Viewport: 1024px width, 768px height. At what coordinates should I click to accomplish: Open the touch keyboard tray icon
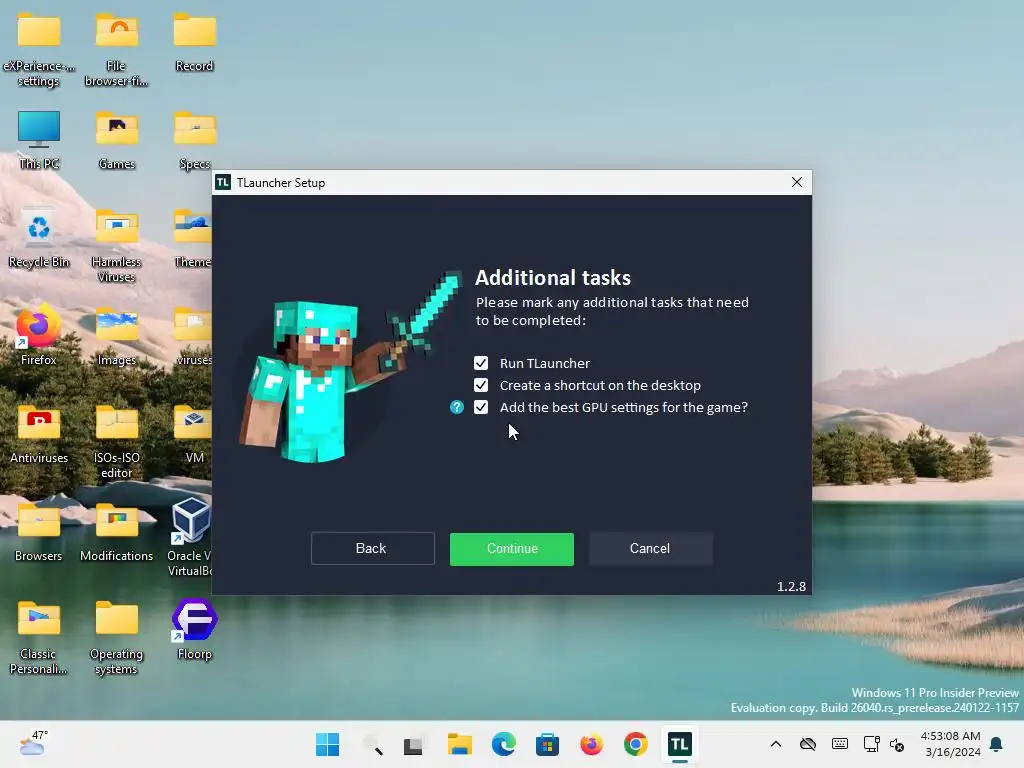tap(840, 744)
